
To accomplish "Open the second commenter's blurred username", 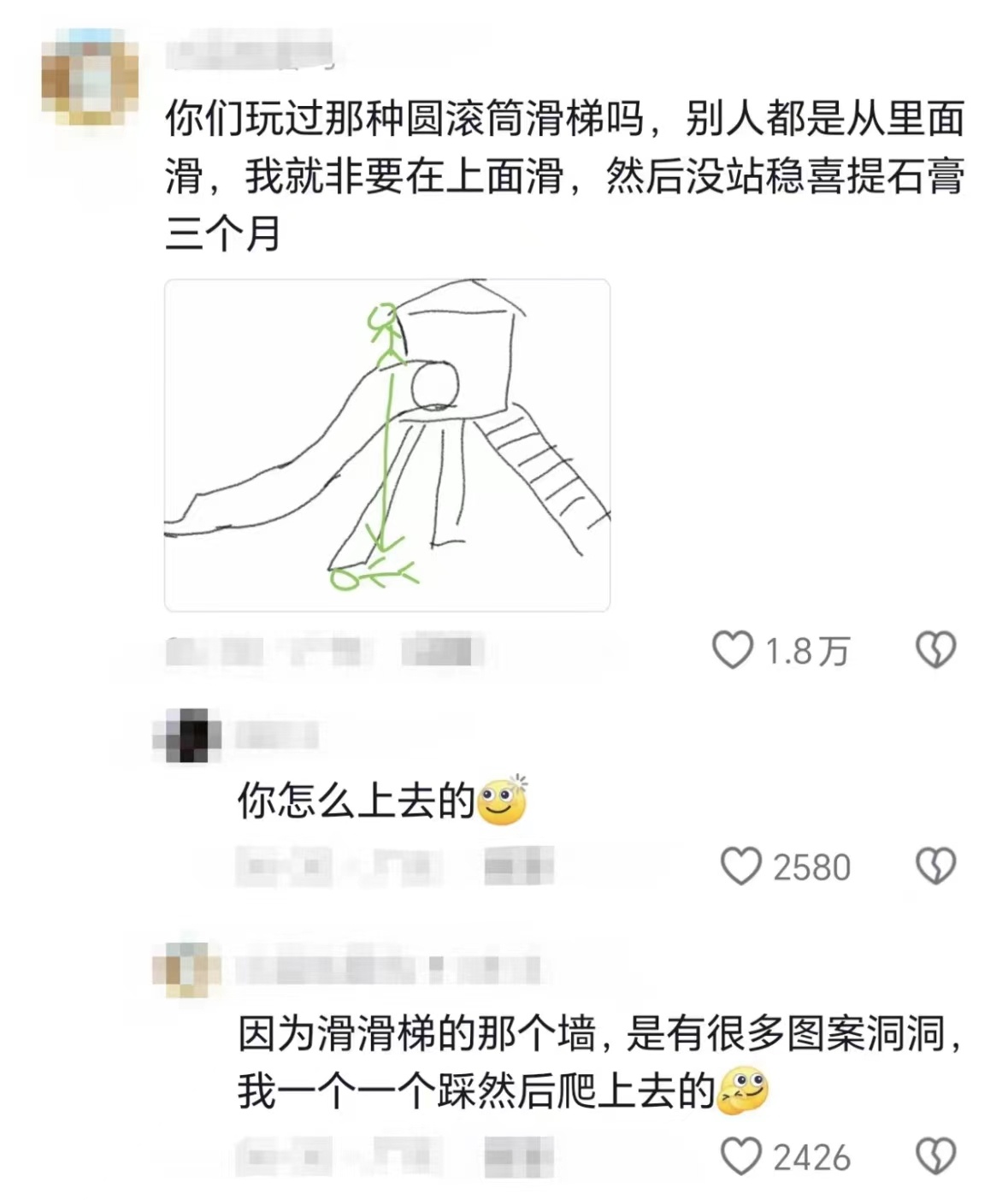I will 277,736.
